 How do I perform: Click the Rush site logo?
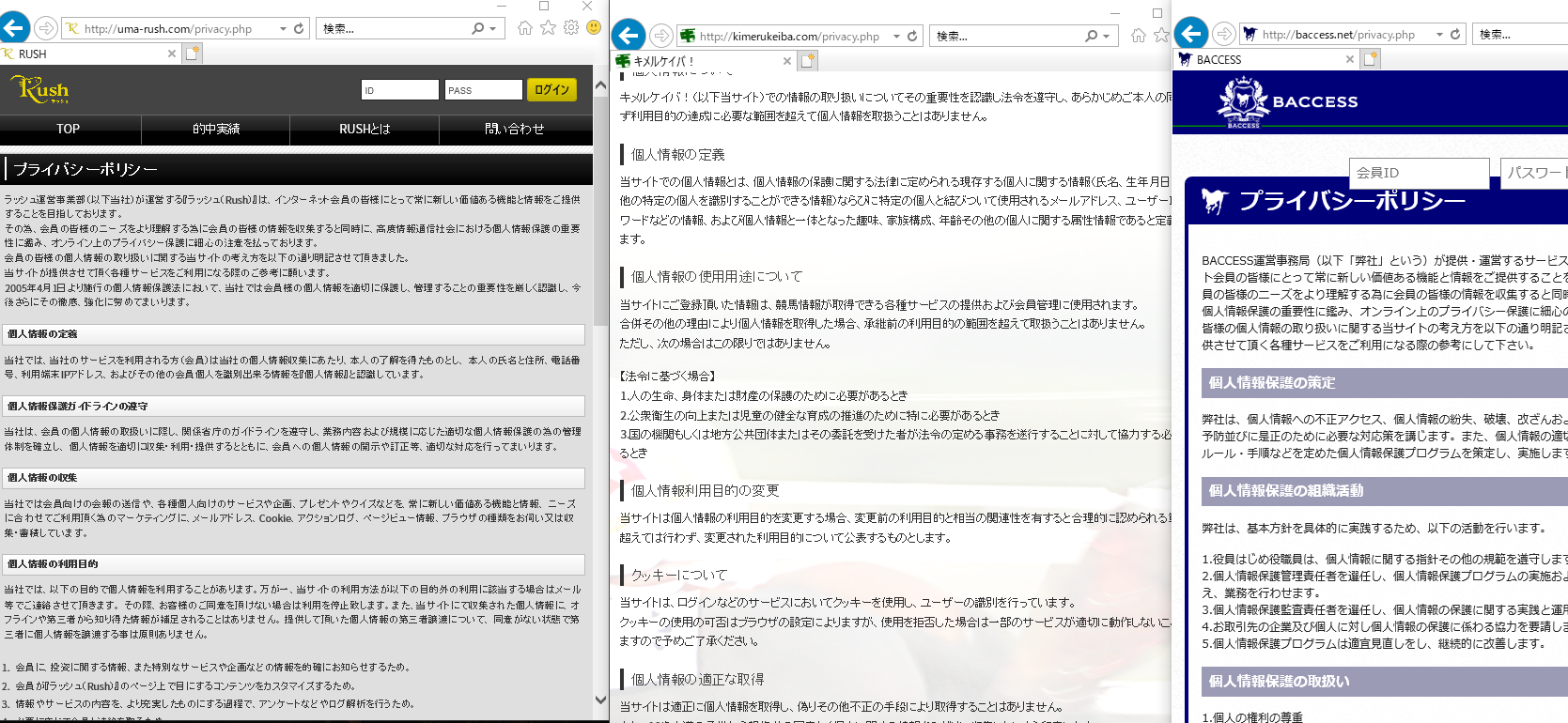39,89
